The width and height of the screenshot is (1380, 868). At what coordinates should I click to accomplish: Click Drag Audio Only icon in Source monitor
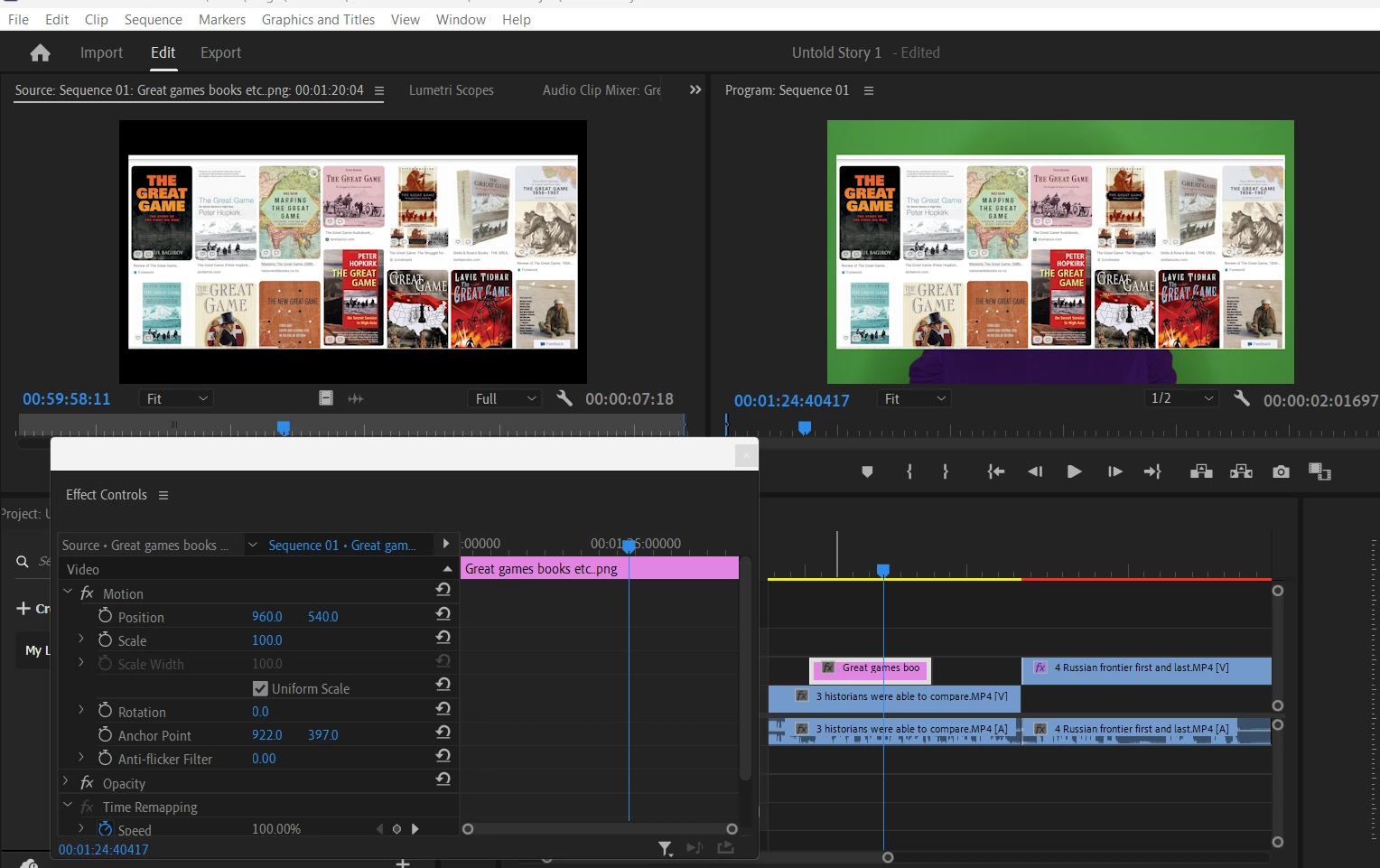coord(356,398)
